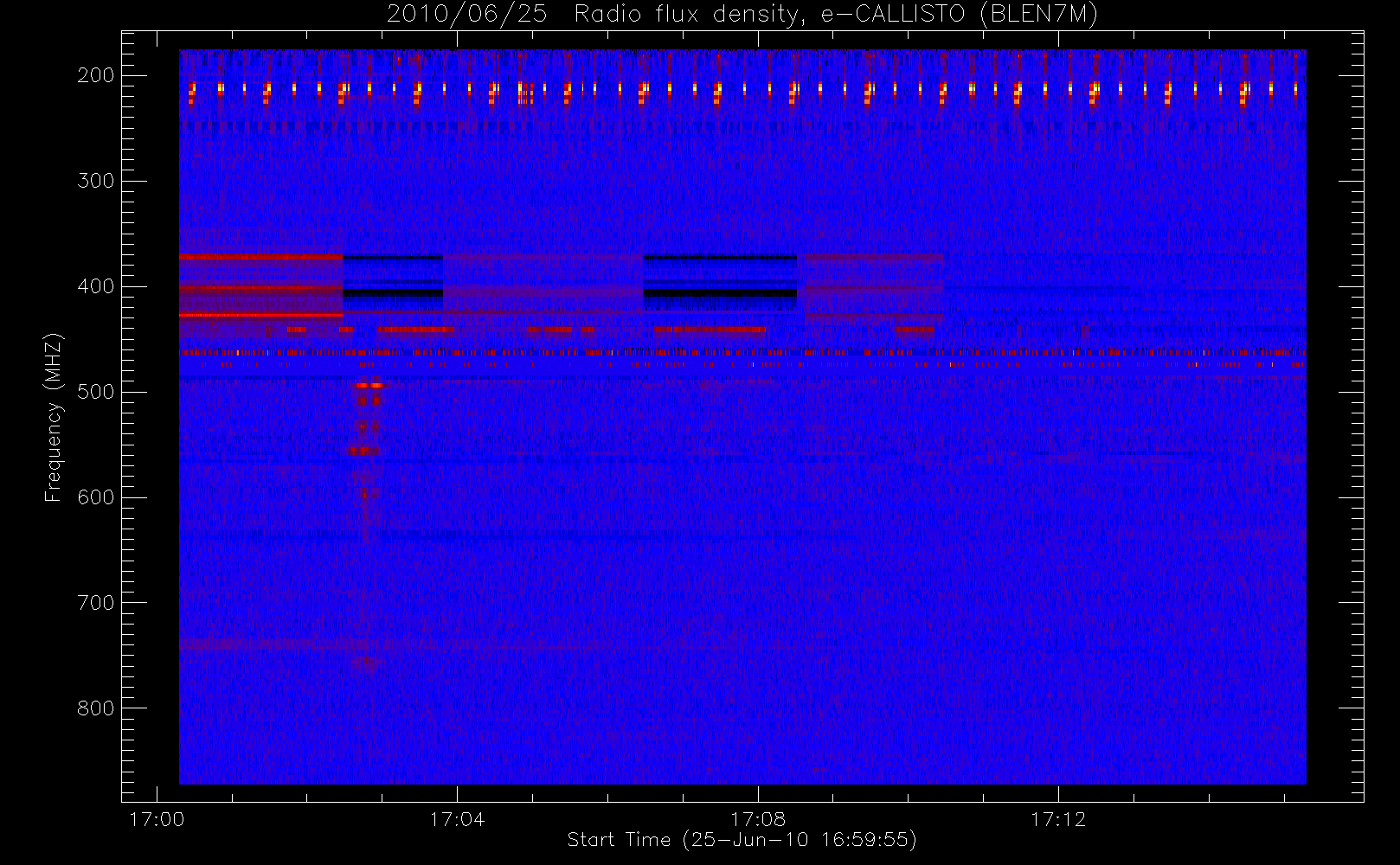The width and height of the screenshot is (1400, 865).
Task: Click the 800 frequency tick label
Action: point(95,708)
